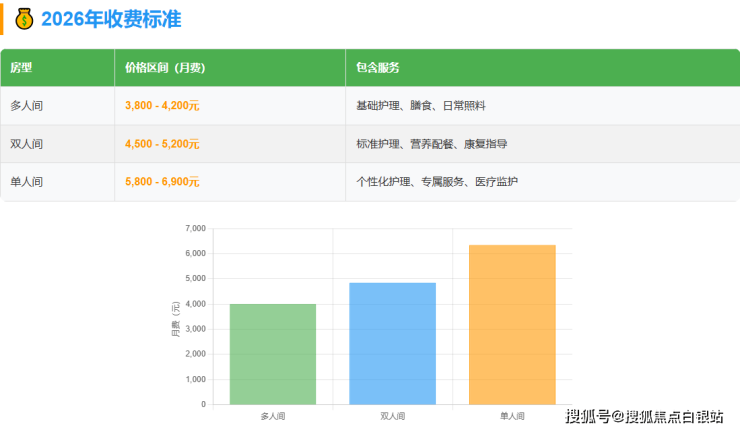Click the green 多人间 chart bar
Viewport: 740px width, 432px height.
pyautogui.click(x=273, y=354)
